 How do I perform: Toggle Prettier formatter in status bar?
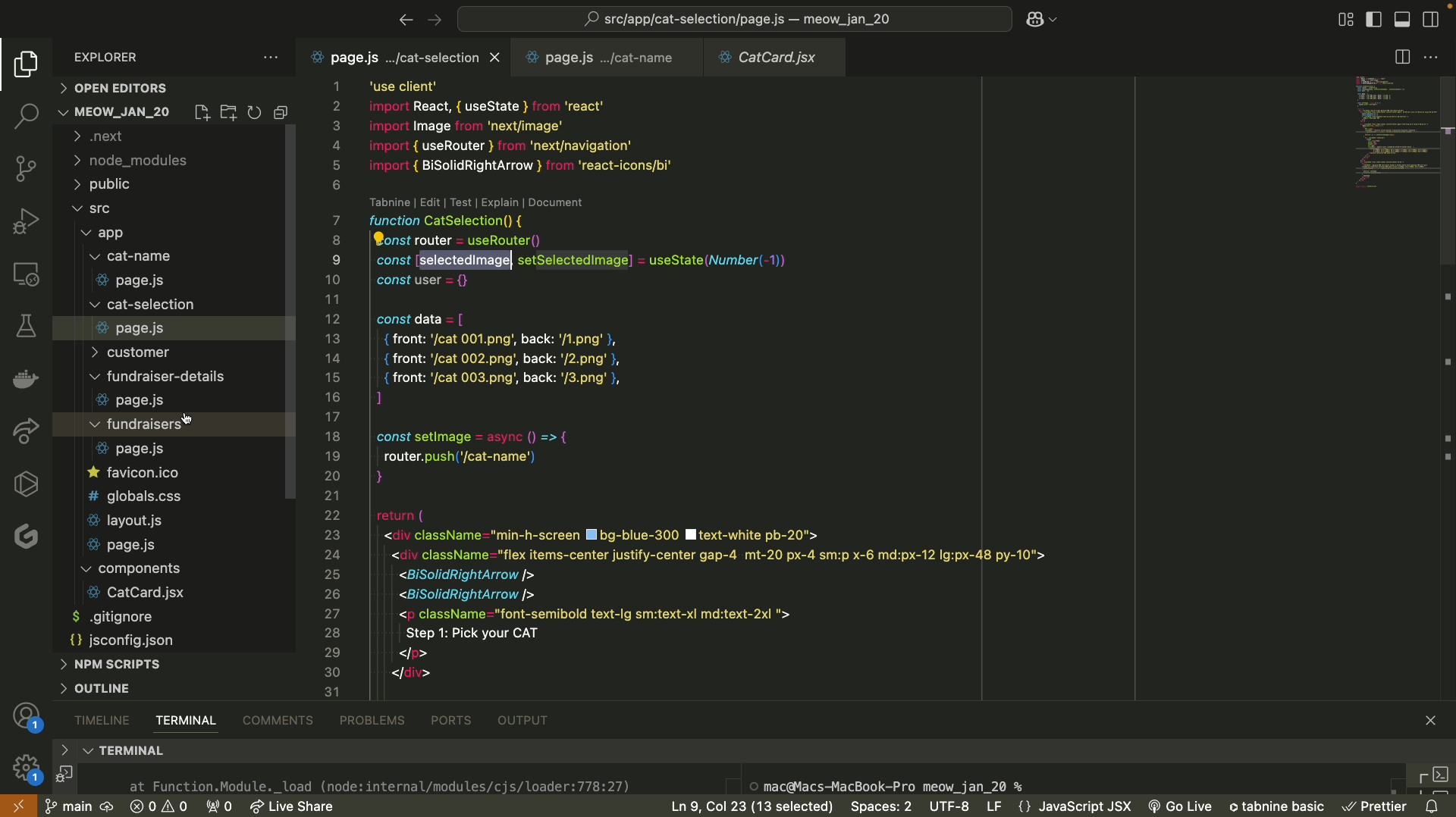(x=1374, y=806)
